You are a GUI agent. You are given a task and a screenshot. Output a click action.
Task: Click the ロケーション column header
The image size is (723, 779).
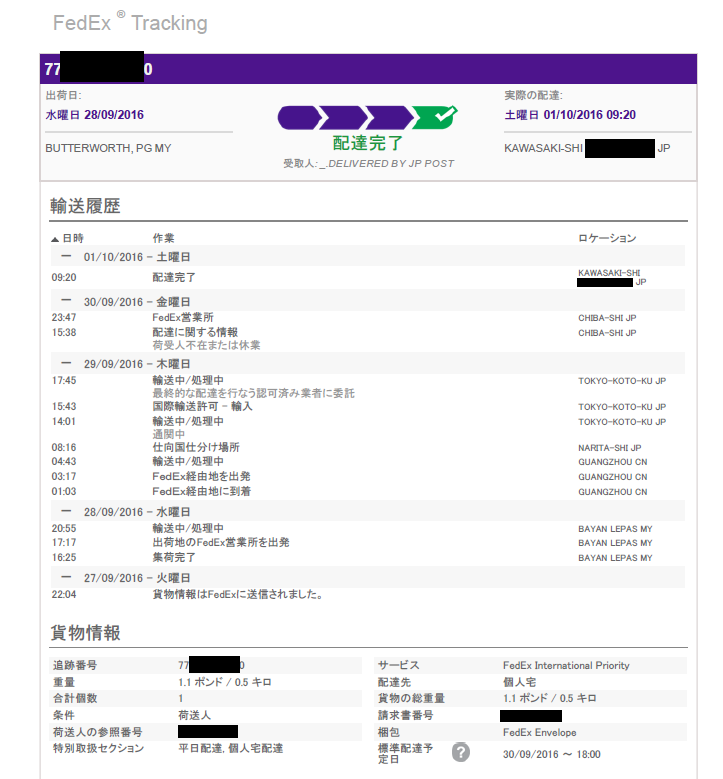[607, 238]
